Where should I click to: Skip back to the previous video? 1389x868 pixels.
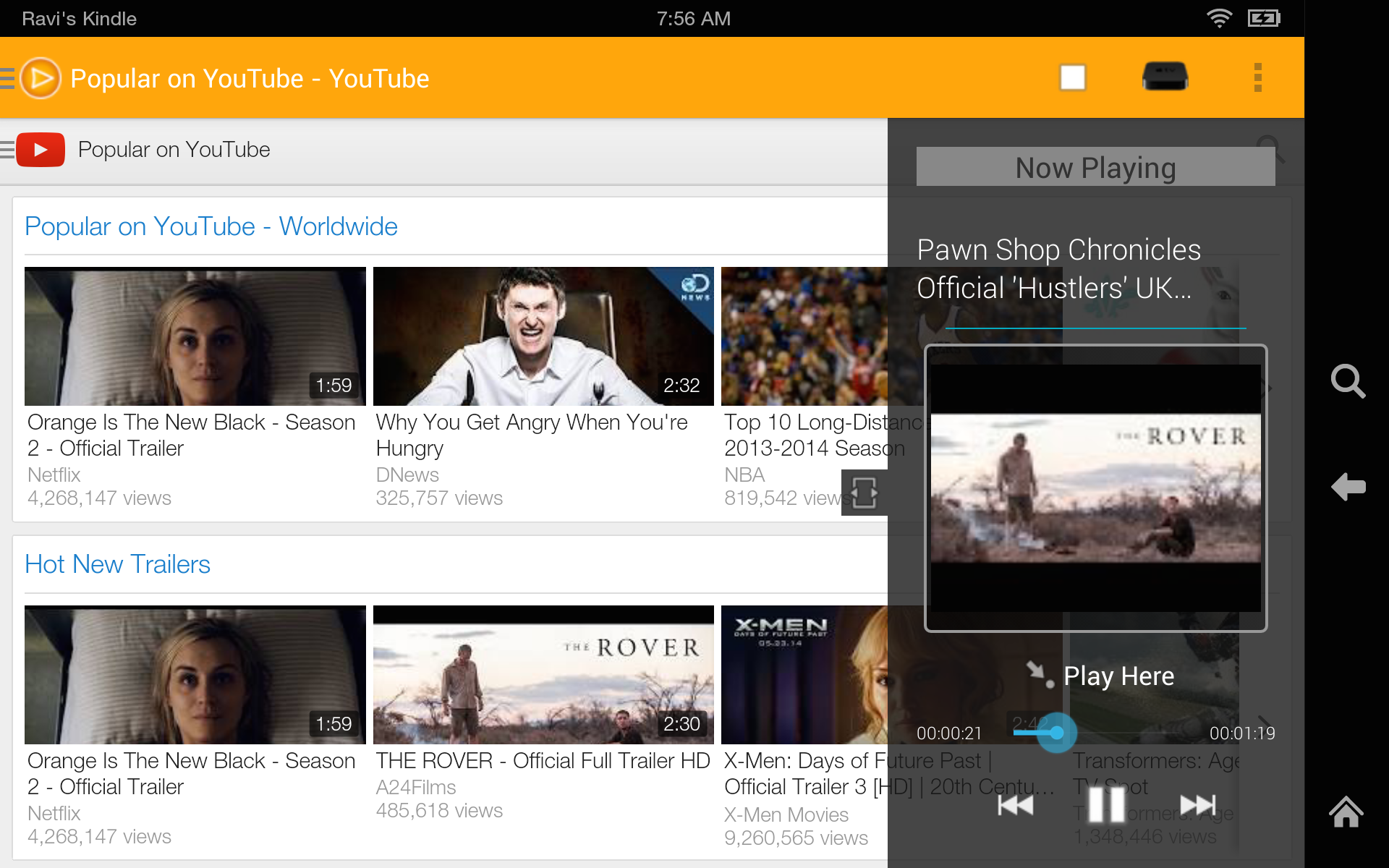pos(1015,804)
